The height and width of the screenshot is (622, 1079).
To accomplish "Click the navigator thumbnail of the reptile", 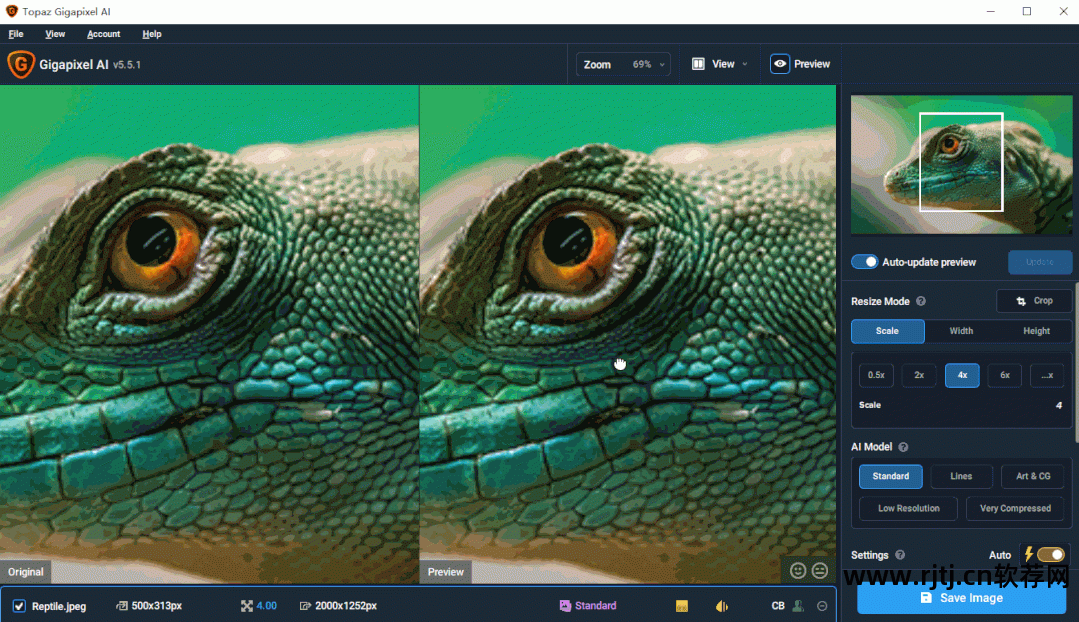I will click(x=960, y=165).
